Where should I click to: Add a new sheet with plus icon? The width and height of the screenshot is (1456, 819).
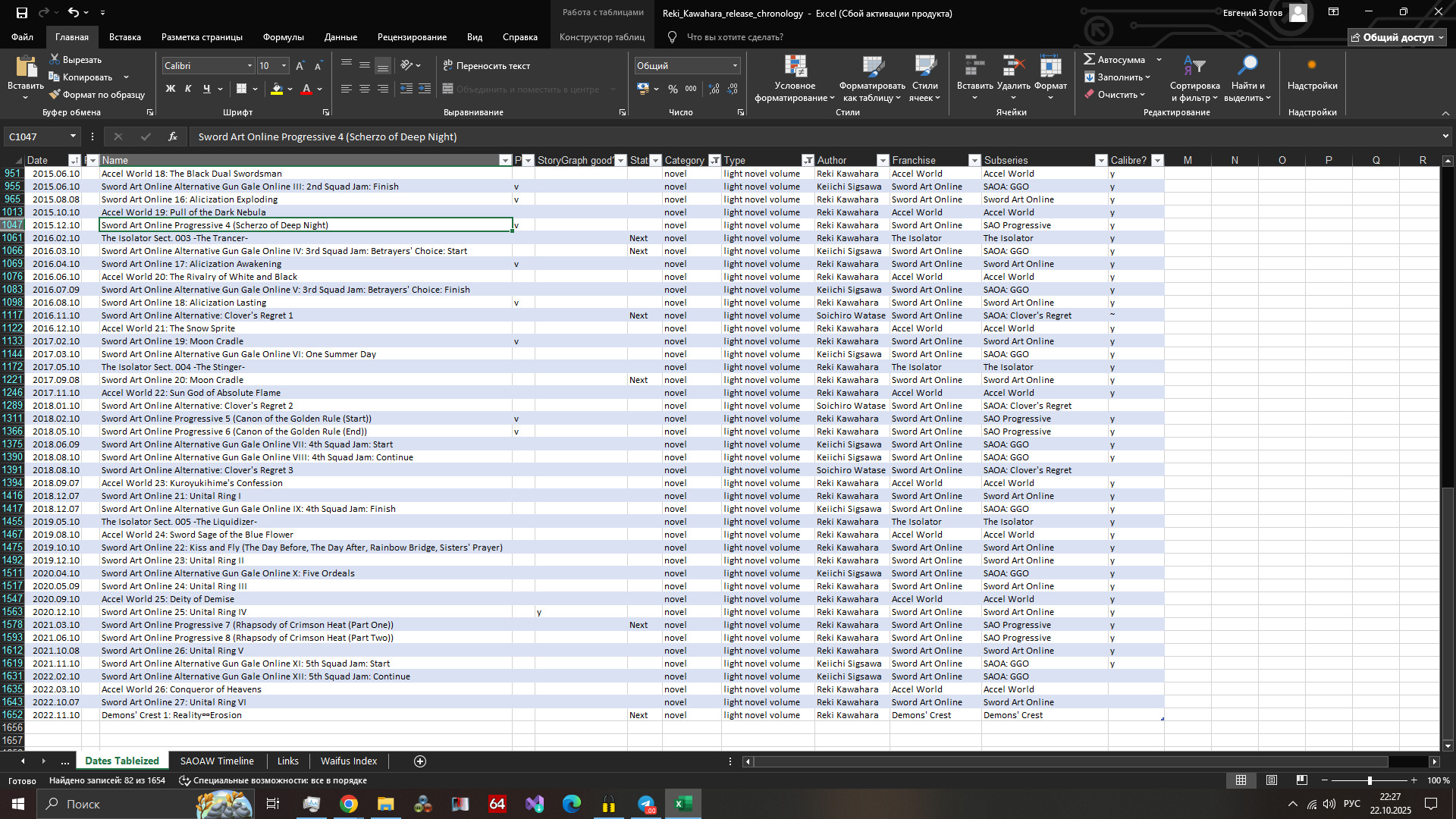point(420,761)
